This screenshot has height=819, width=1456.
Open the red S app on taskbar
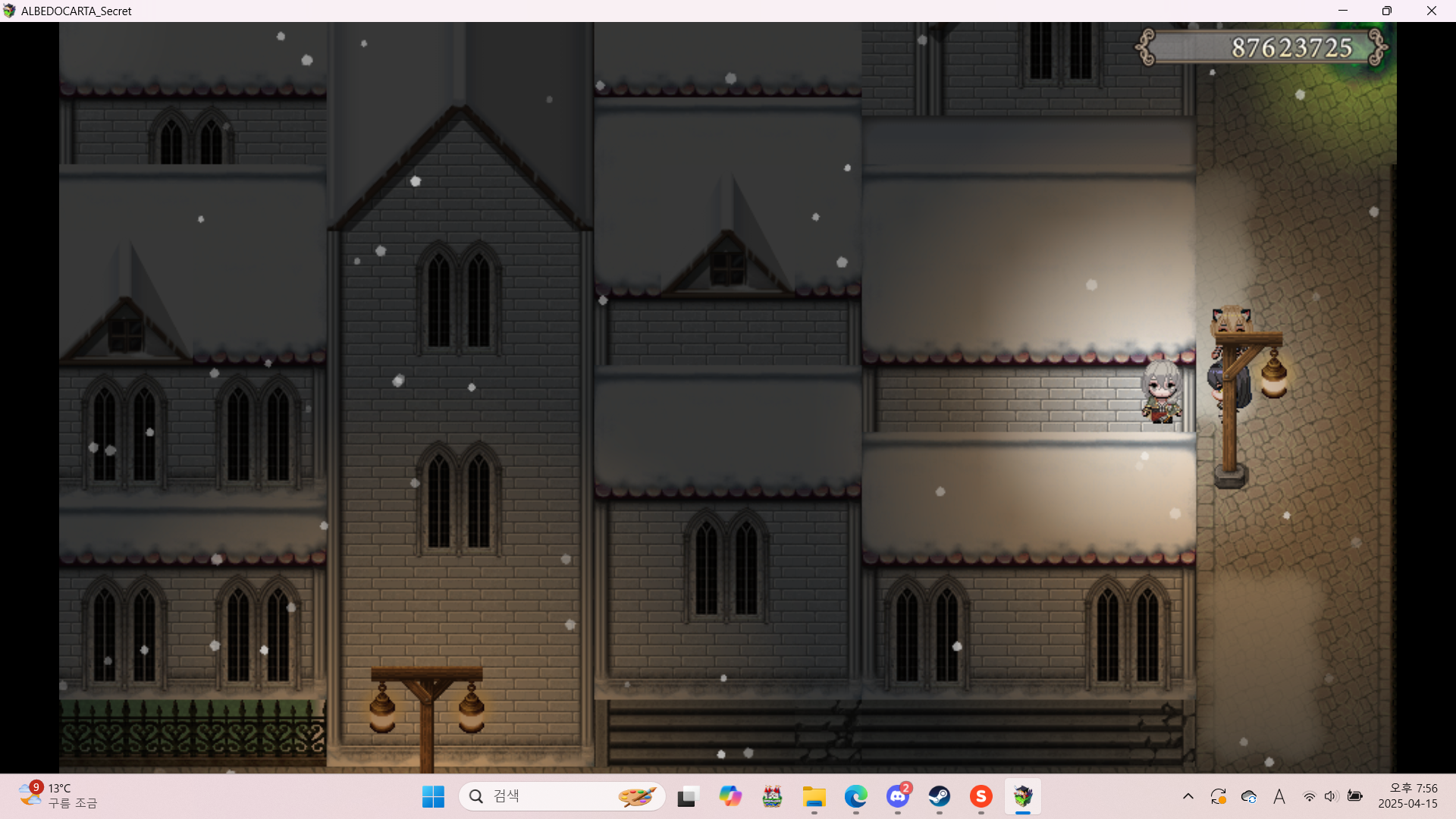981,796
